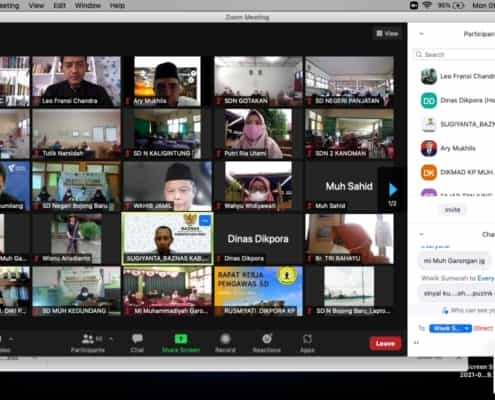Open the View layout options
The image size is (495, 400).
click(x=387, y=33)
